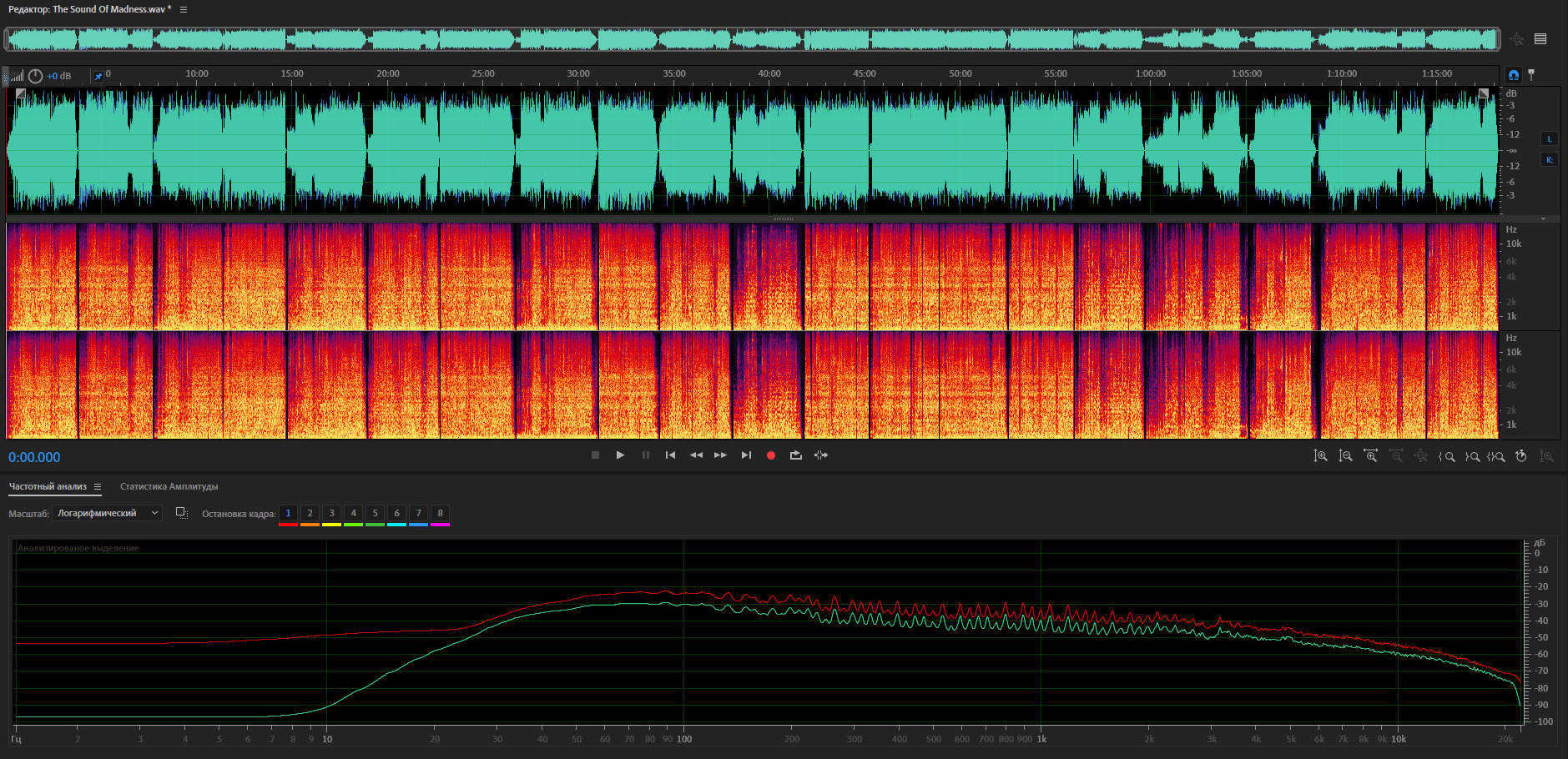Toggle the pin playhead icon near ruler
Screen dimensions: 1568x759
tap(98, 76)
